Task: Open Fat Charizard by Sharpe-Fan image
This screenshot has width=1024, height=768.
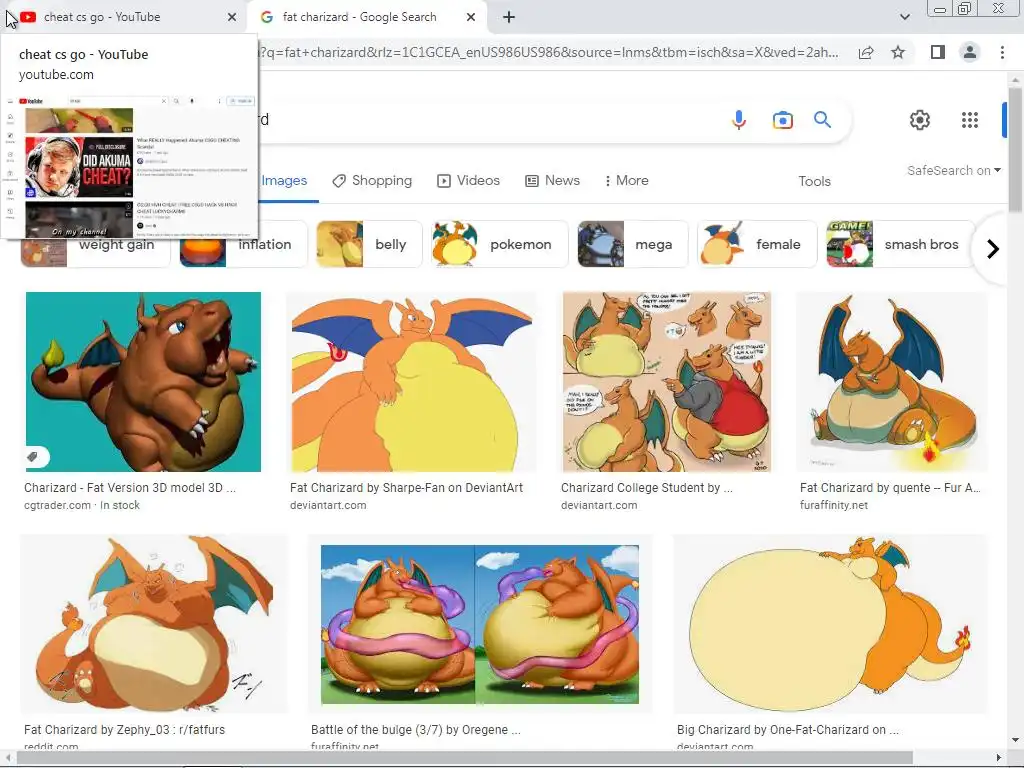Action: 412,382
